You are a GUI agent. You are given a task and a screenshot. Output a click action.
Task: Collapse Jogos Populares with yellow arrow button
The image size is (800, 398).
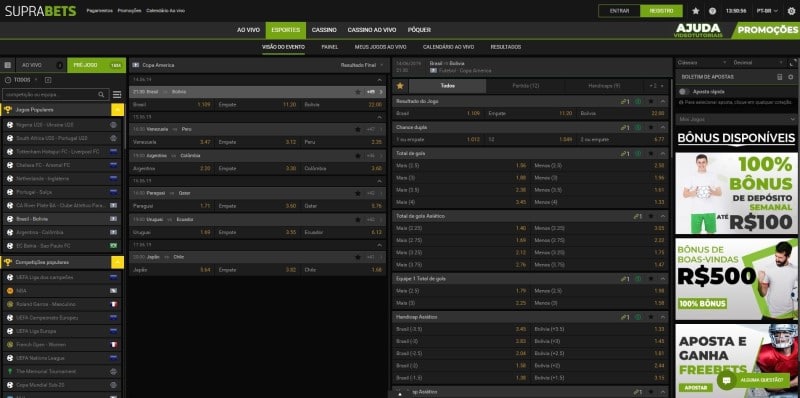[117, 110]
